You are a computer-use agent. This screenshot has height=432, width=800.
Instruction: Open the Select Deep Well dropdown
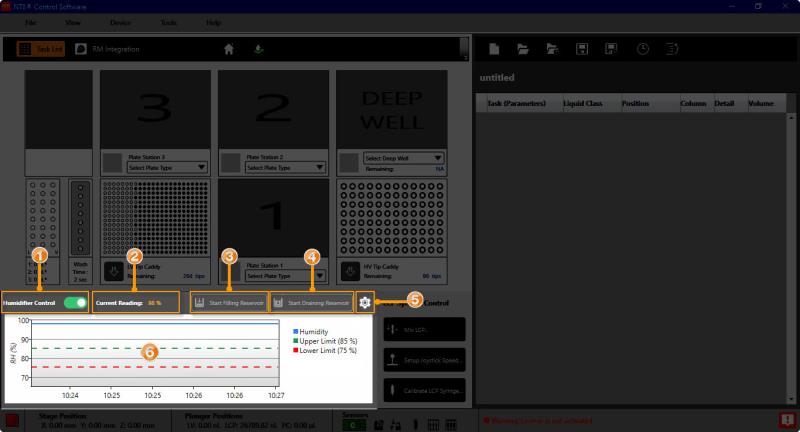pos(403,158)
